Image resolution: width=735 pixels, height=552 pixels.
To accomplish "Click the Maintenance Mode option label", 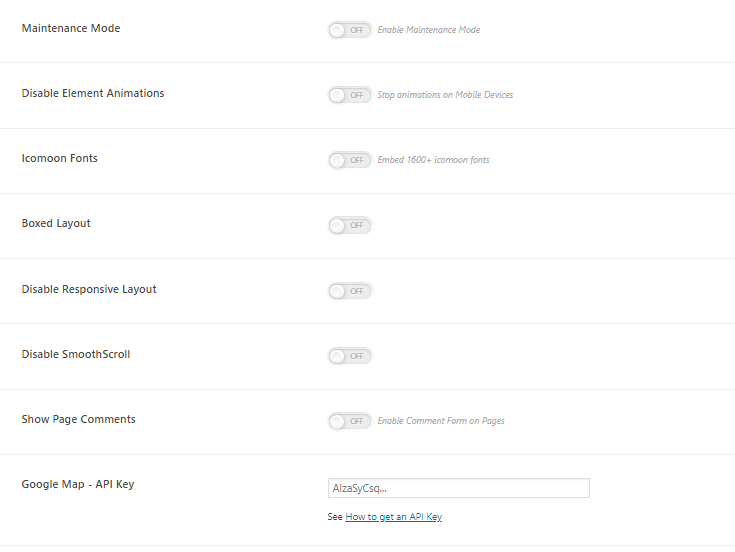I will [71, 28].
